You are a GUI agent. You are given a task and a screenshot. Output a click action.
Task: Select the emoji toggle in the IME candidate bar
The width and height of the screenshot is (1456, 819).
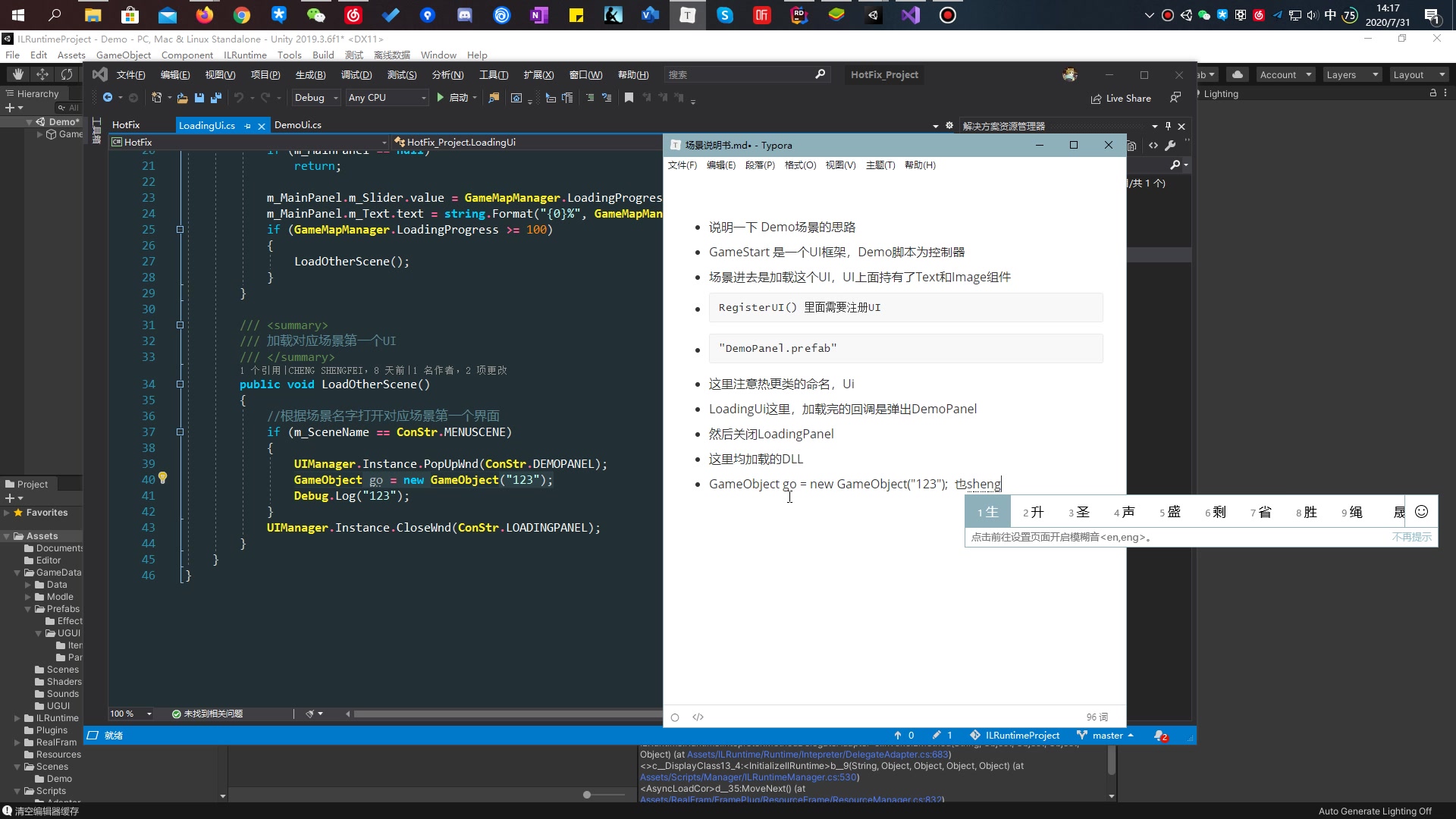click(1420, 512)
